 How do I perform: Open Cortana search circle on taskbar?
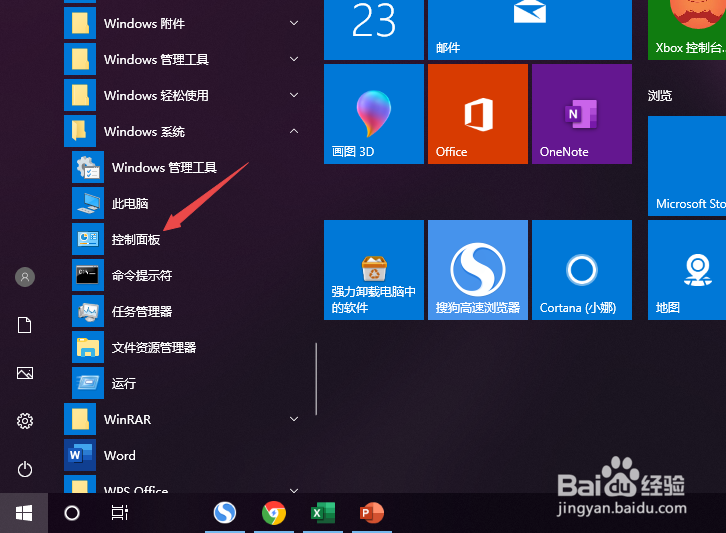72,513
